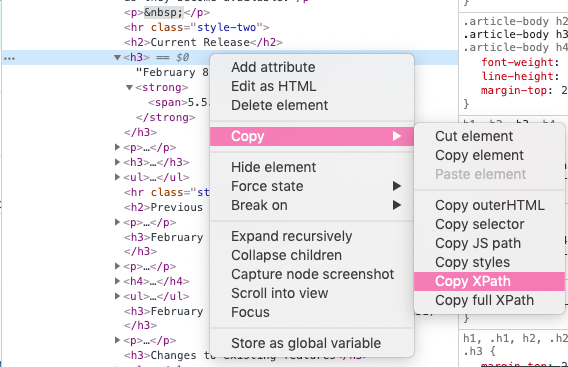The image size is (568, 367).
Task: Choose Cut element in submenu
Action: click(x=489, y=136)
